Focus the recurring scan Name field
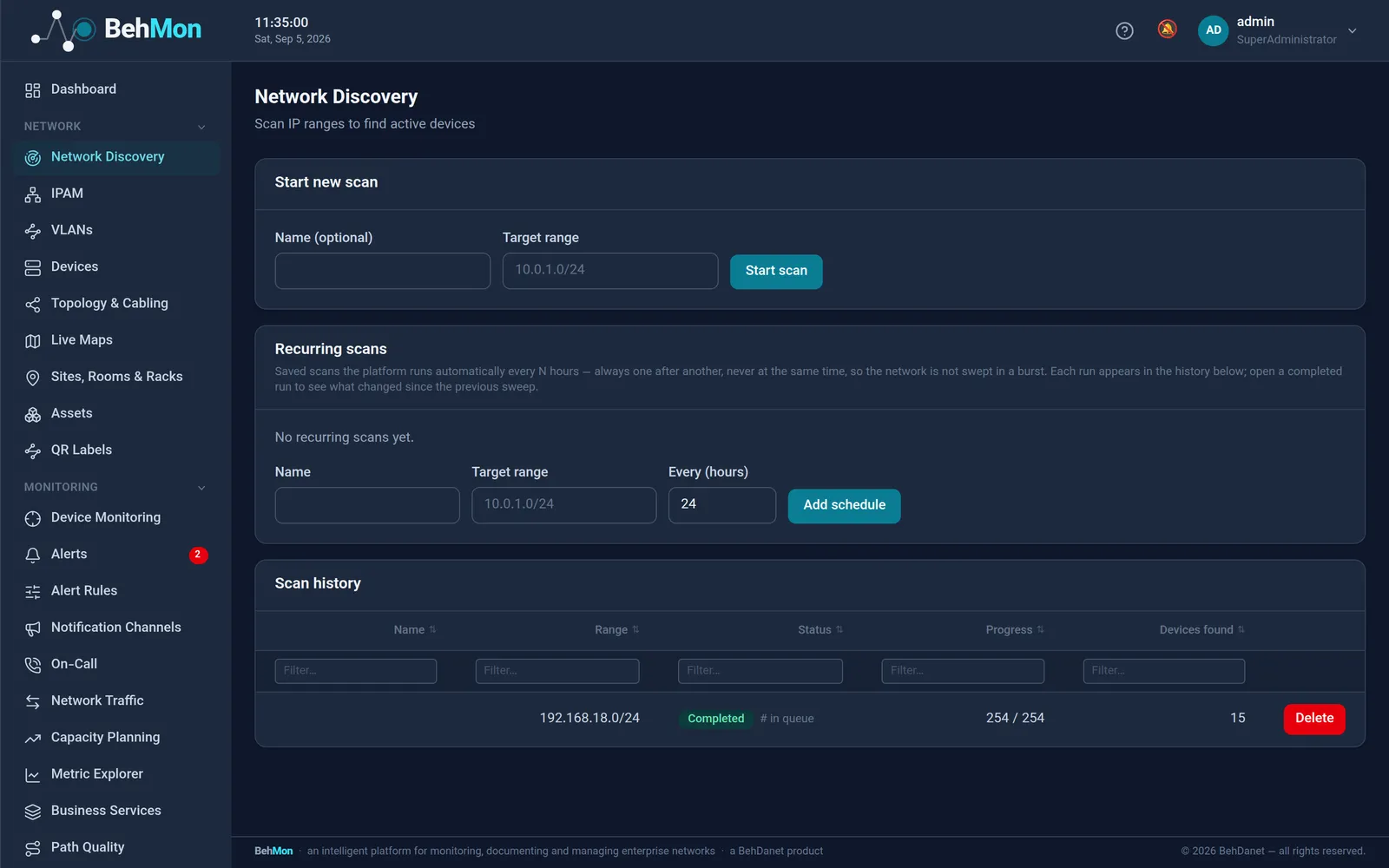Screen dimensions: 1389x868 pos(367,505)
